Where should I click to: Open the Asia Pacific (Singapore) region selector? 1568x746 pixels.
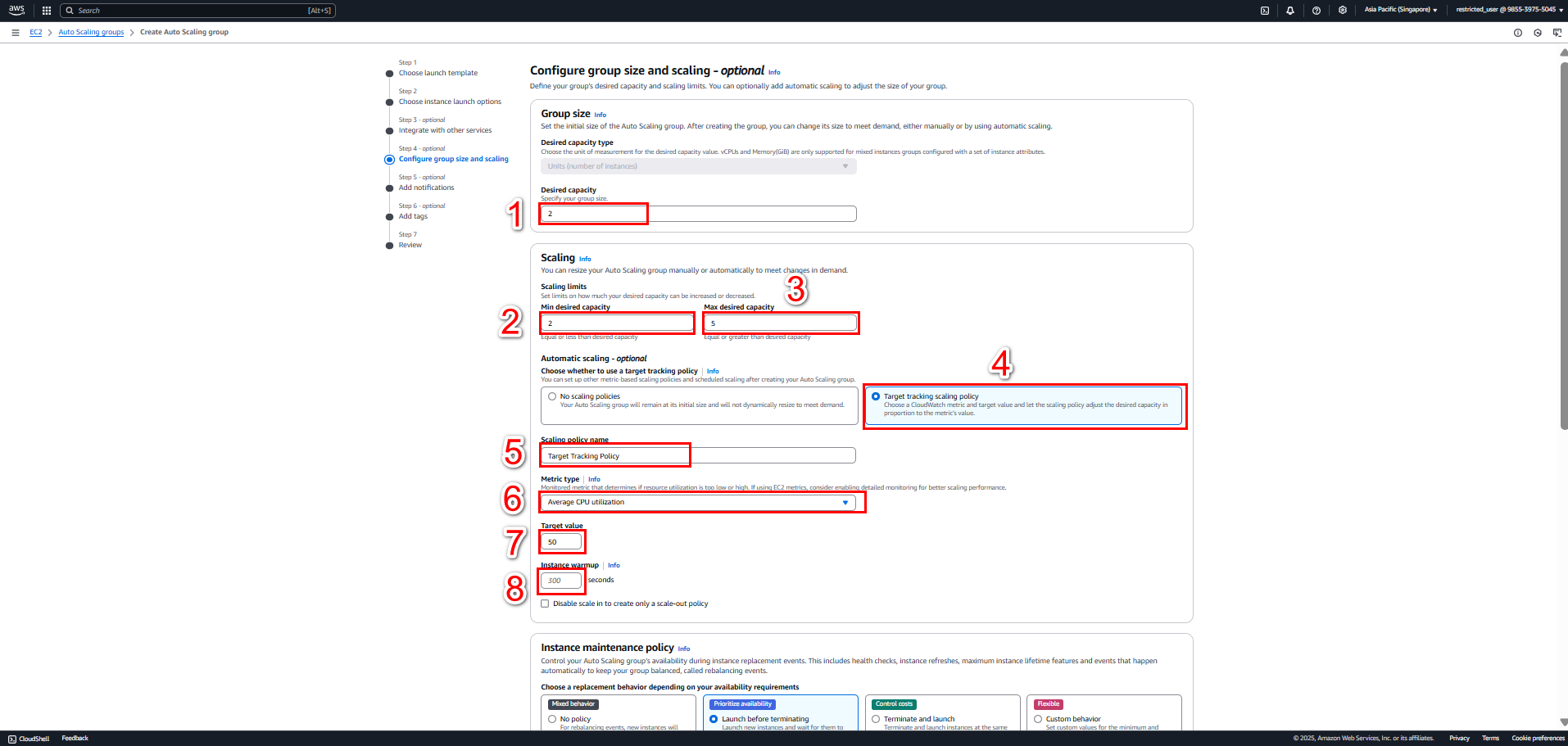tap(1401, 10)
